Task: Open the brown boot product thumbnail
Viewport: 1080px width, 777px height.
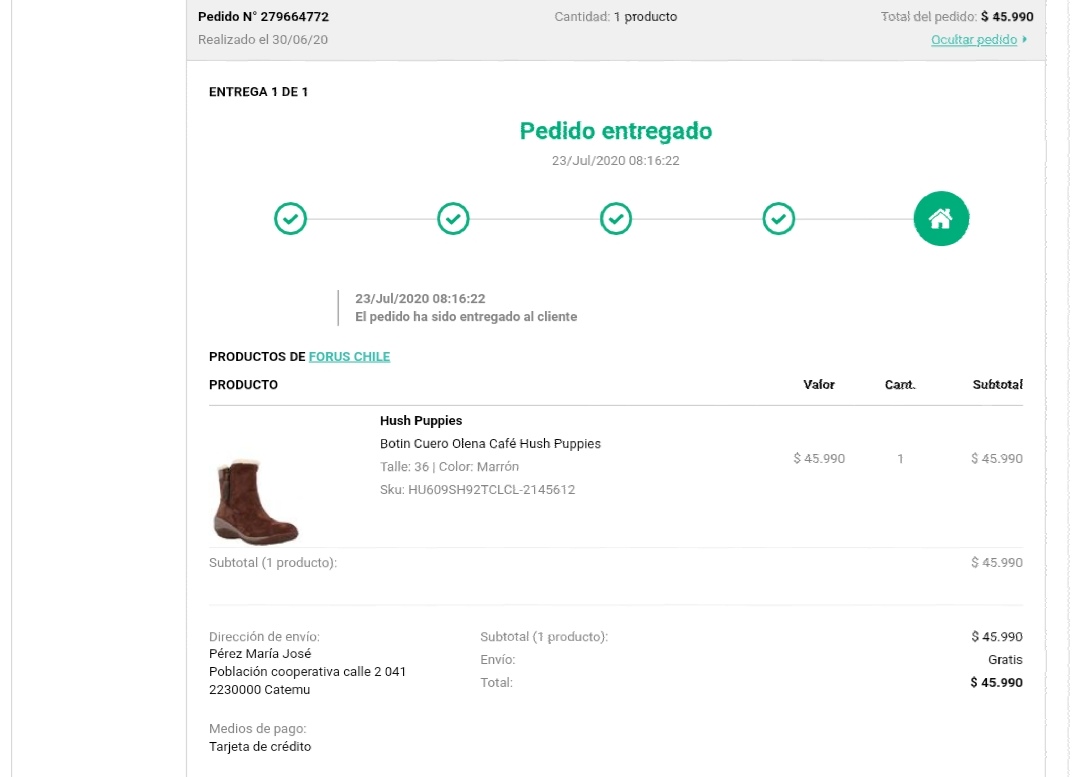Action: (256, 501)
